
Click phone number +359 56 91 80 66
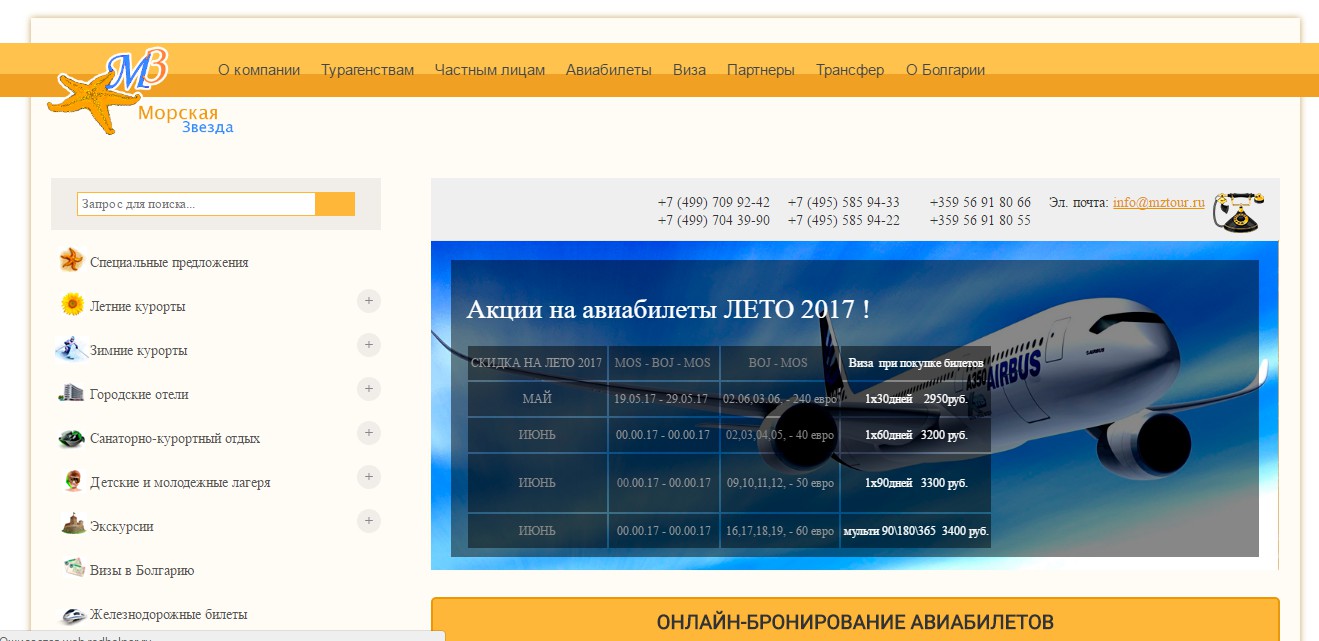click(980, 202)
